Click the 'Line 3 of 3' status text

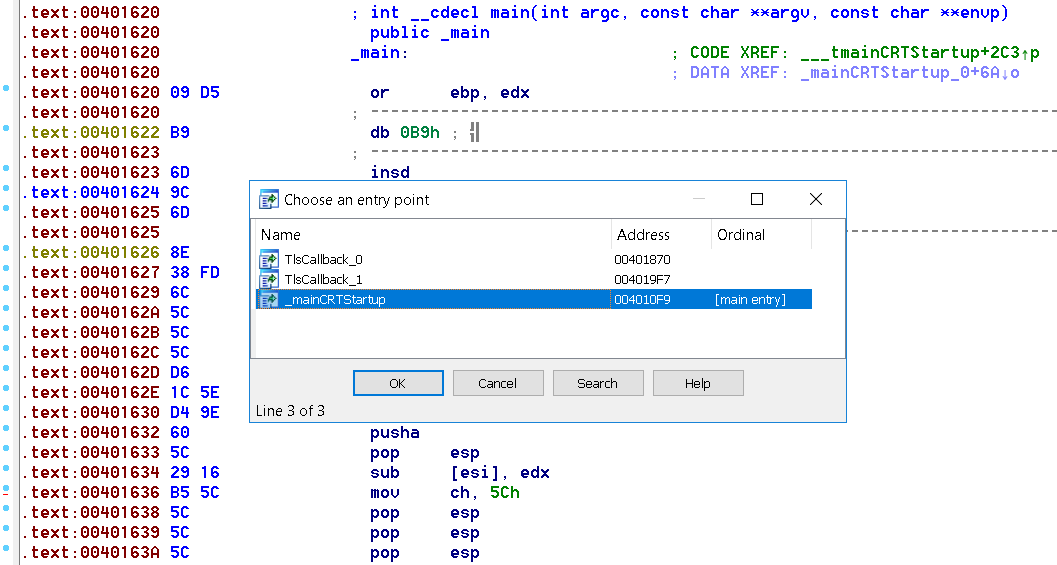point(290,411)
